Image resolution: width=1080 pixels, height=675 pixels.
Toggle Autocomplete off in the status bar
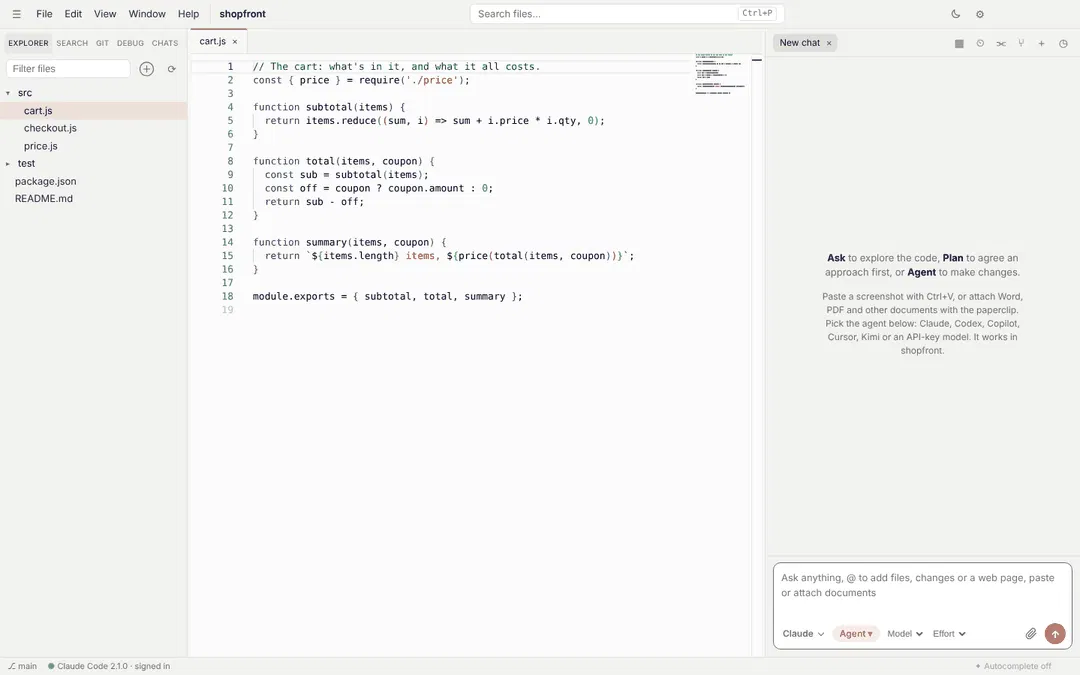click(1013, 666)
